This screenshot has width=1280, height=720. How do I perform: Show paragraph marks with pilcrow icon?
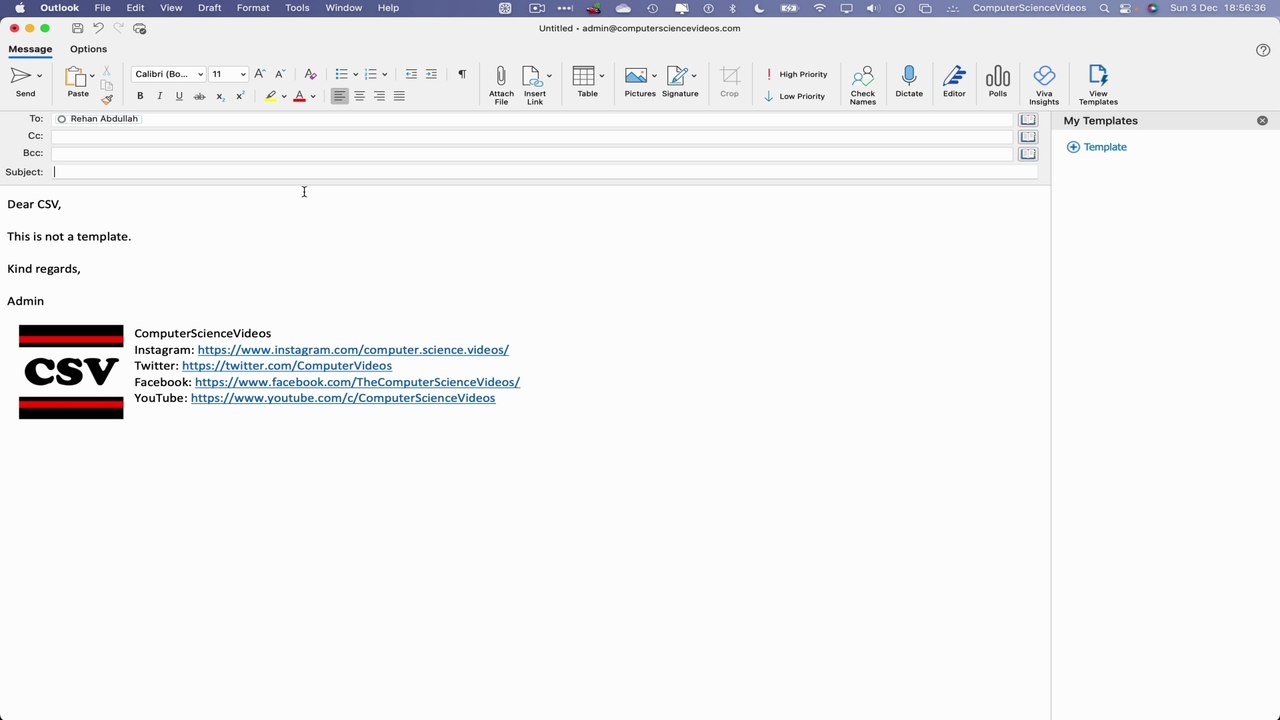click(x=462, y=74)
